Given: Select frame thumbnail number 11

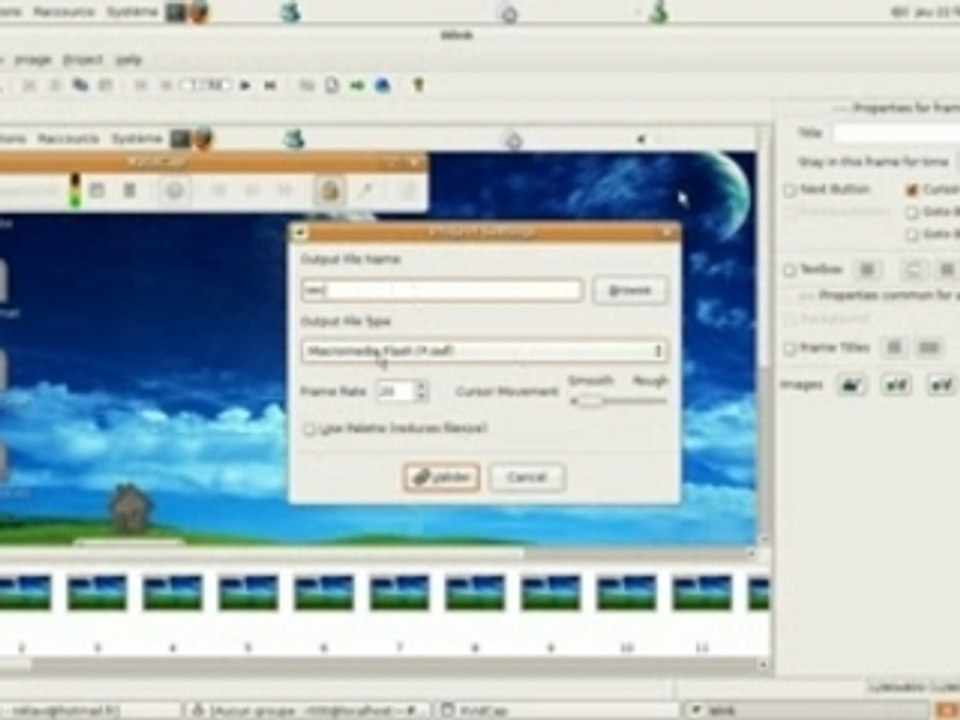Looking at the screenshot, I should (702, 592).
